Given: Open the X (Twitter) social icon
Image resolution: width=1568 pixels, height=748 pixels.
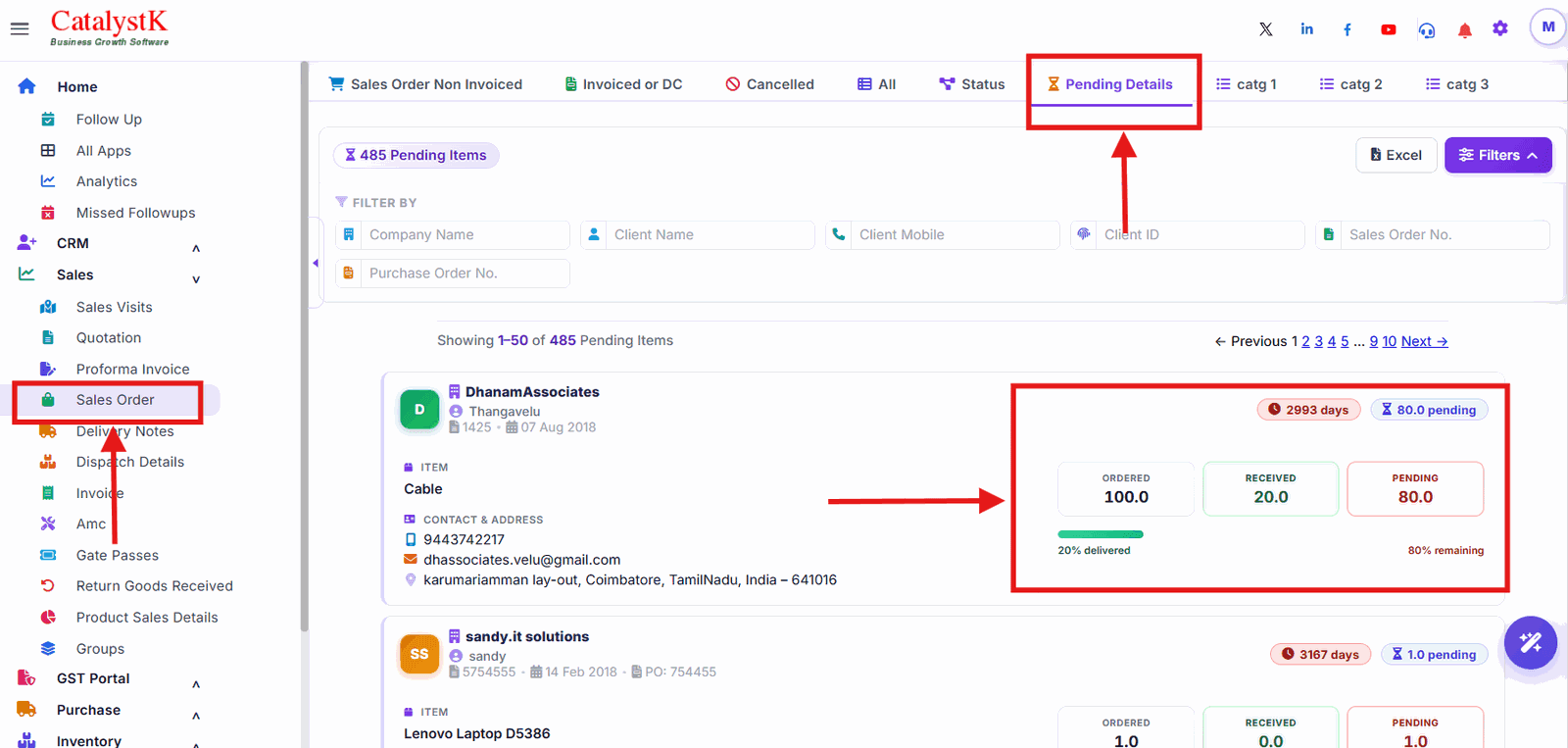Looking at the screenshot, I should pyautogui.click(x=1266, y=29).
